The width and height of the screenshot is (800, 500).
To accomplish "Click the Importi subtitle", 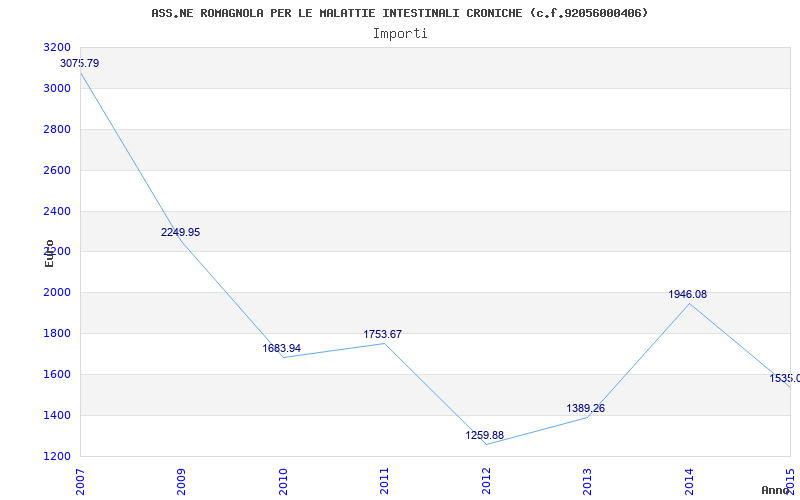I will 400,34.
